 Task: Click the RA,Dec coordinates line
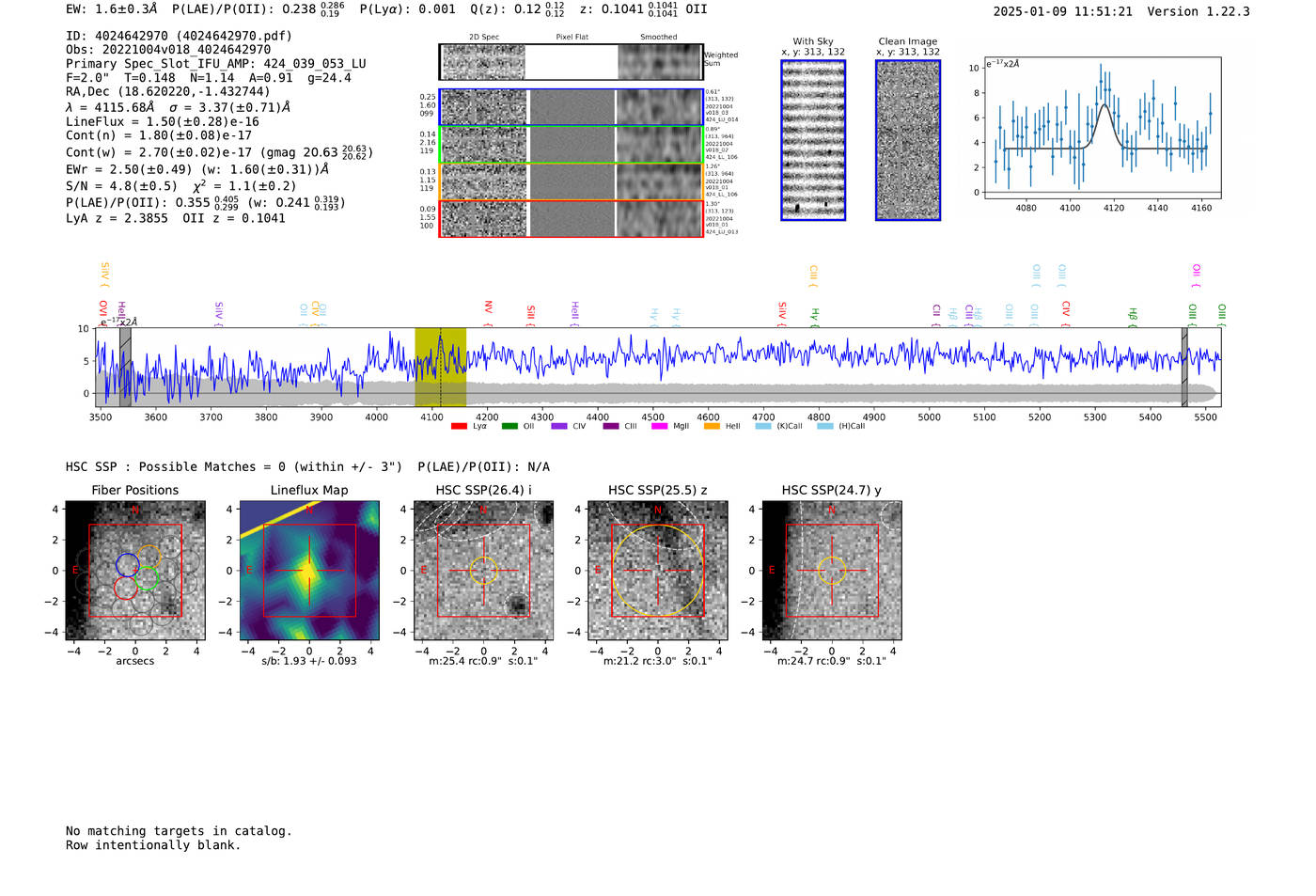pyautogui.click(x=168, y=91)
